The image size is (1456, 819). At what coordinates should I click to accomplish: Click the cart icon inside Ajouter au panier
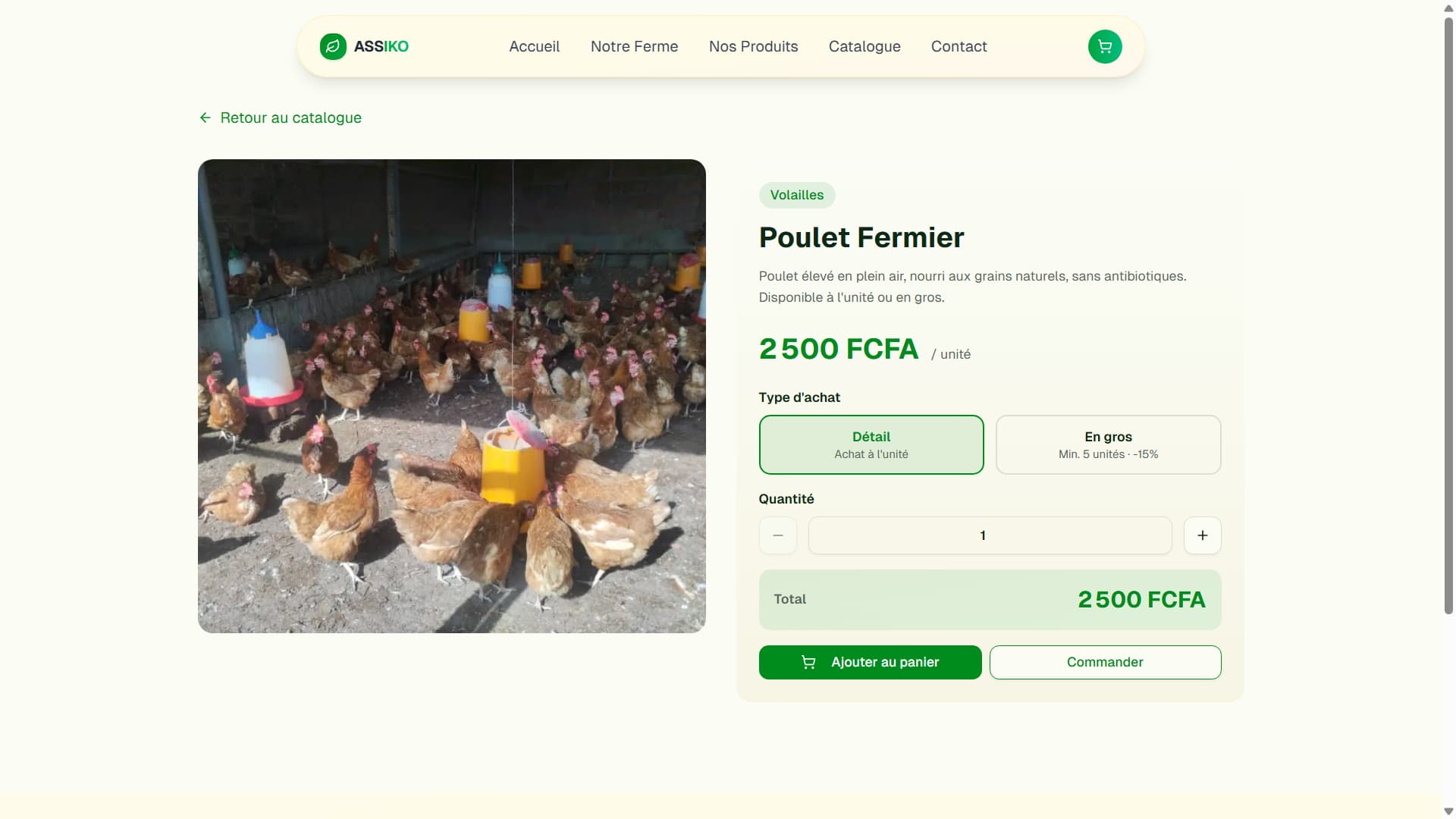[808, 662]
